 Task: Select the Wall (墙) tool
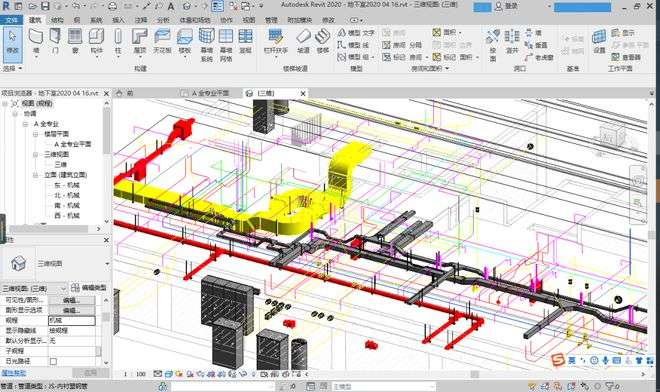(36, 41)
